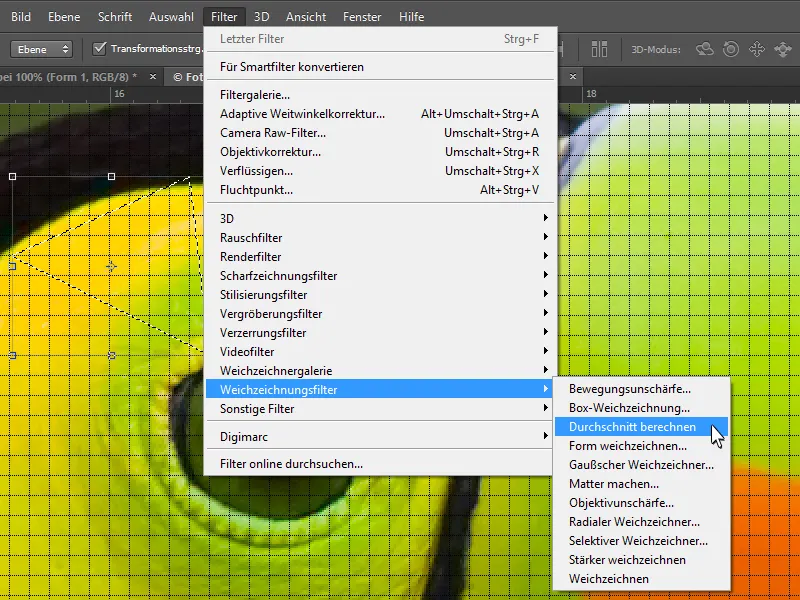Close the document tab right of the menu
This screenshot has height=600, width=800.
coord(573,77)
